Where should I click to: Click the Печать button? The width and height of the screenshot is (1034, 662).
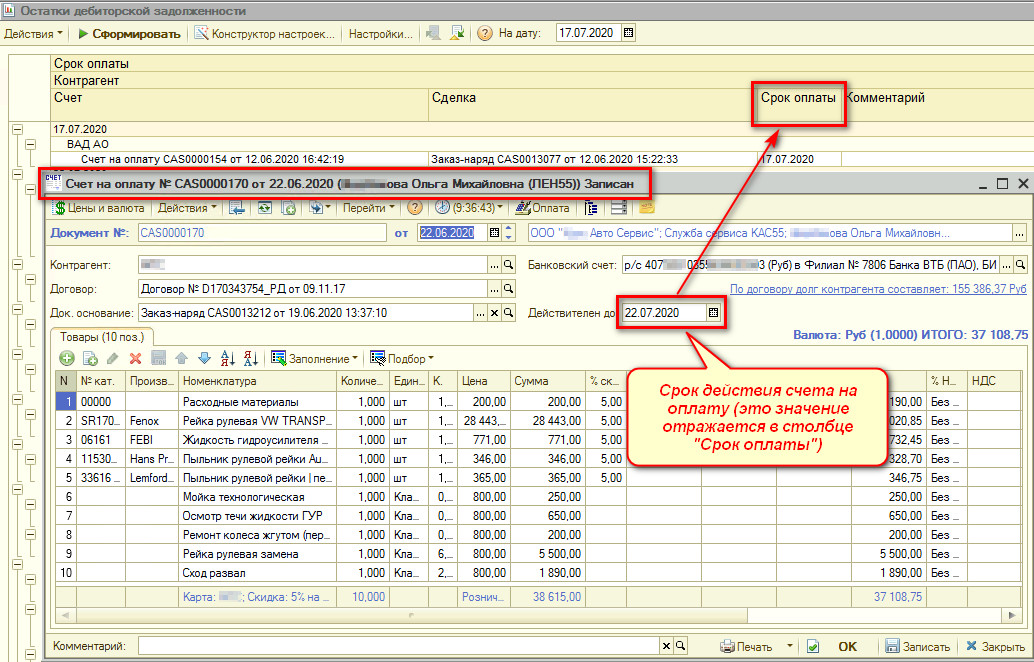click(x=746, y=647)
